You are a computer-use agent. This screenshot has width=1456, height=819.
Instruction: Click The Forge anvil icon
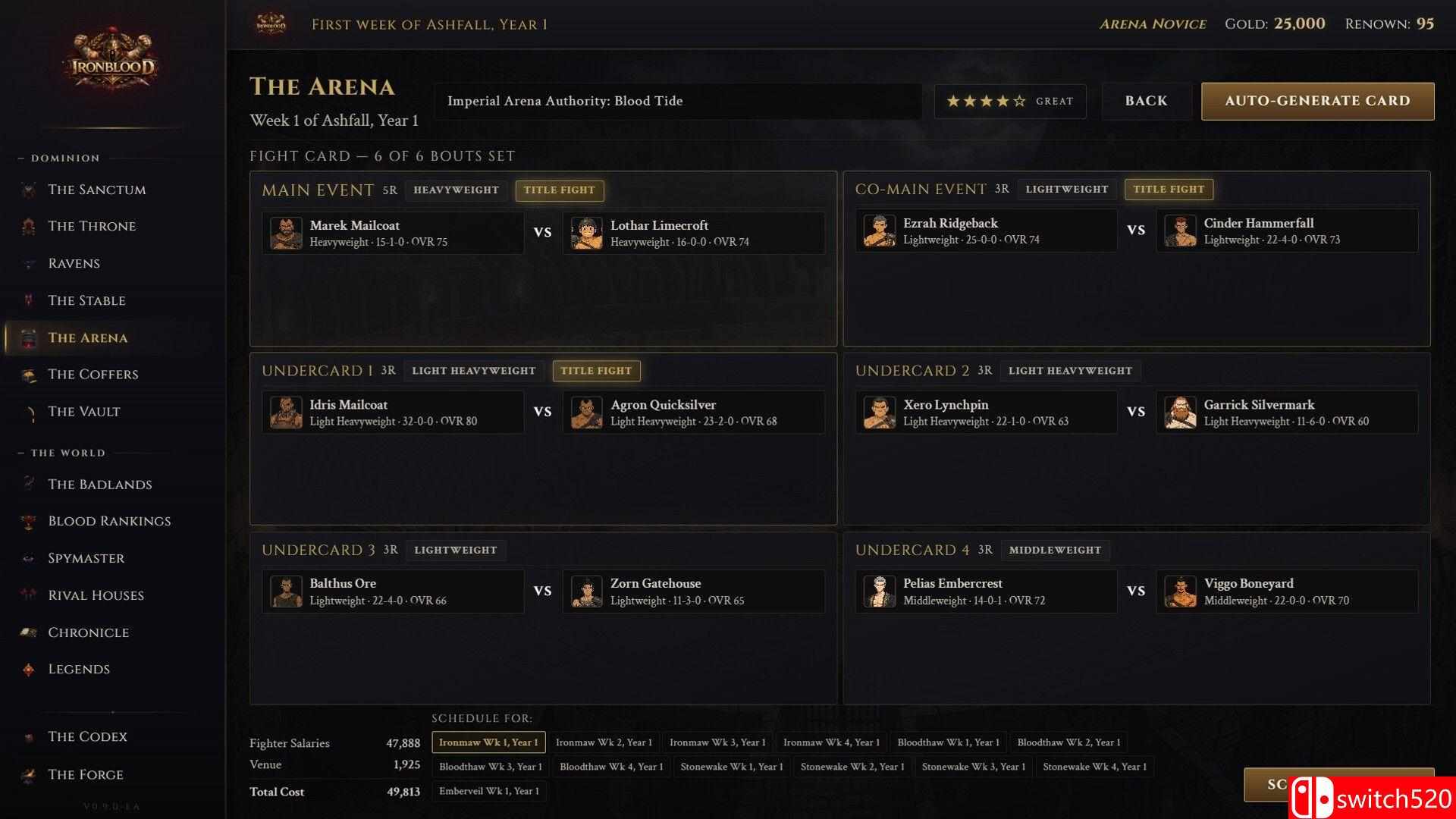pos(29,774)
